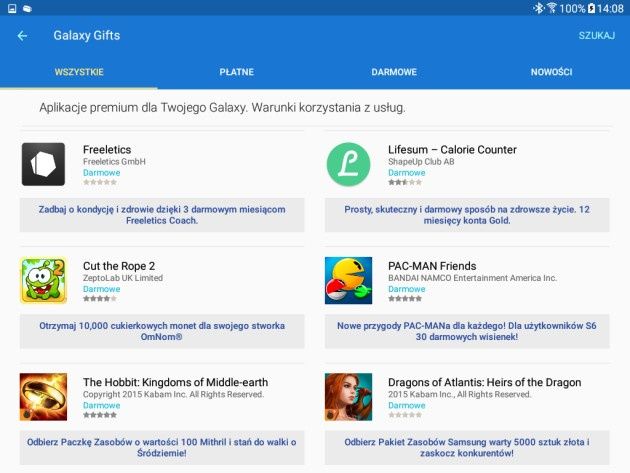
Task: Click the Freeletics GmbH developer name
Action: tap(114, 162)
